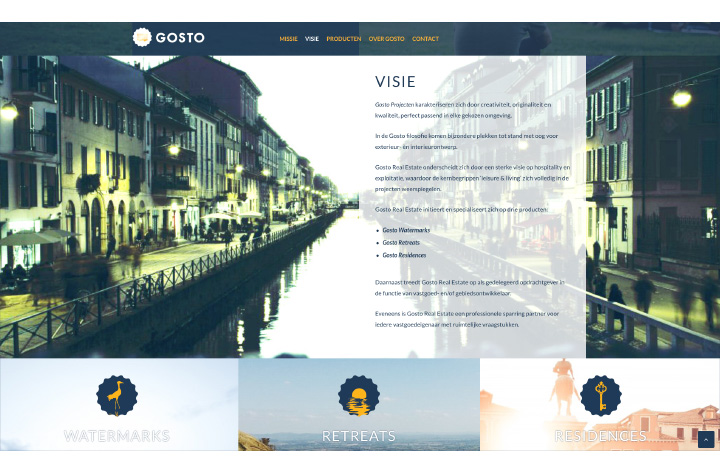720x473 pixels.
Task: Click the Gosto logo in the header
Action: 169,37
